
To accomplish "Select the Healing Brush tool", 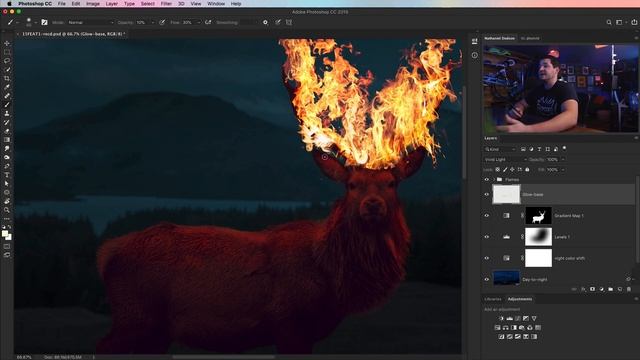I will (7, 96).
